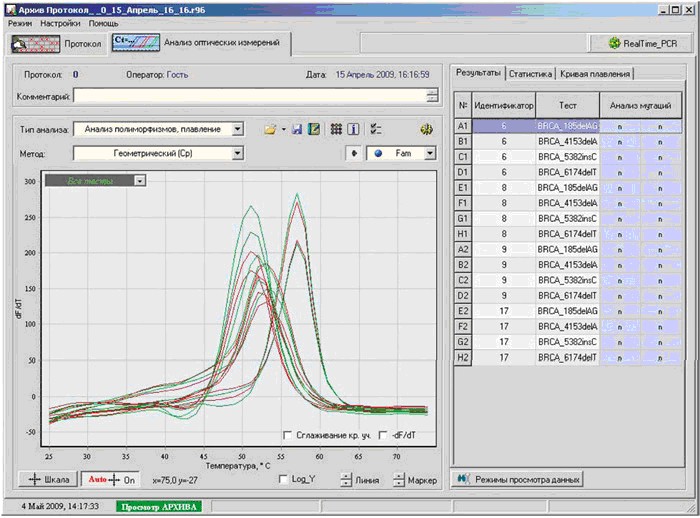
Task: Select row B2 header cell
Action: [x=463, y=265]
